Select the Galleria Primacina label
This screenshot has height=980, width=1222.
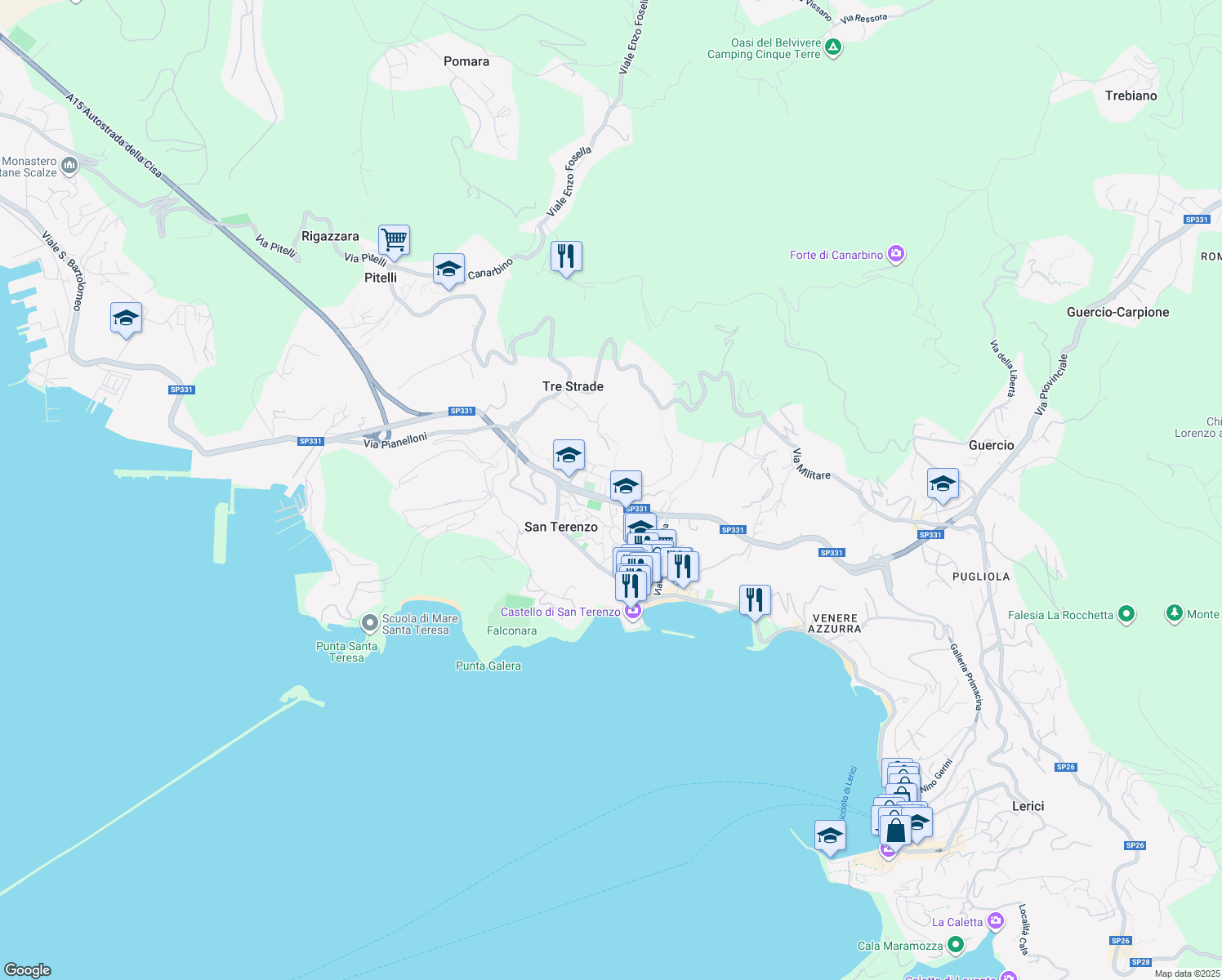point(966,676)
